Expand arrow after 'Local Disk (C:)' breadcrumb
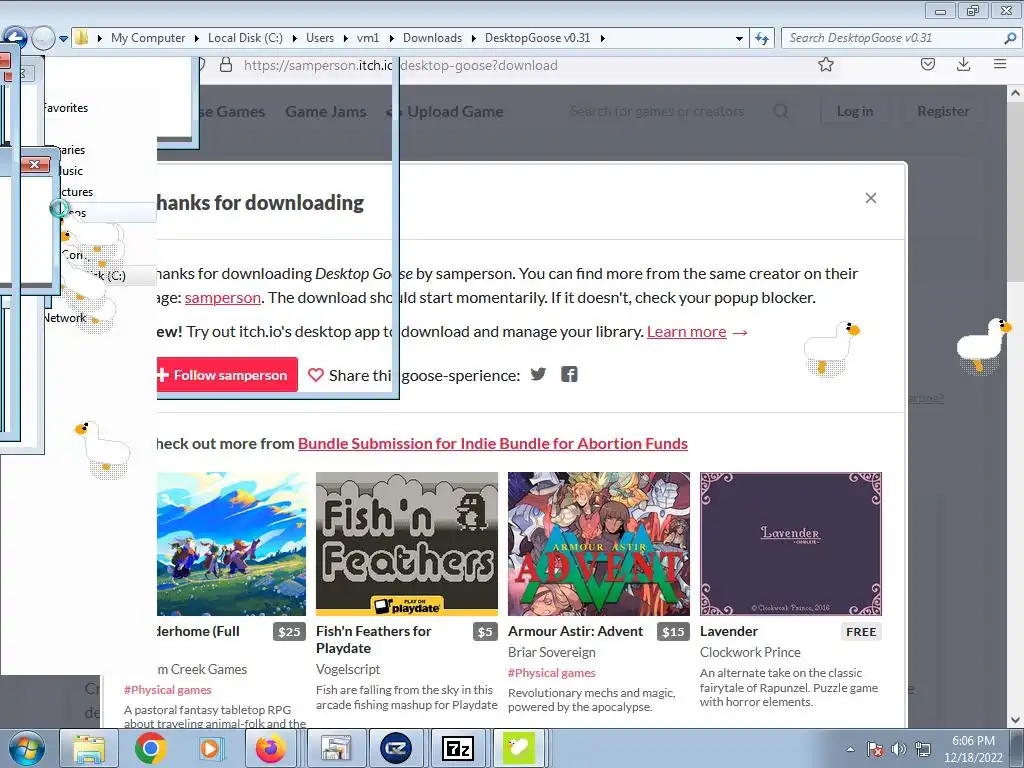1024x768 pixels. [x=295, y=38]
